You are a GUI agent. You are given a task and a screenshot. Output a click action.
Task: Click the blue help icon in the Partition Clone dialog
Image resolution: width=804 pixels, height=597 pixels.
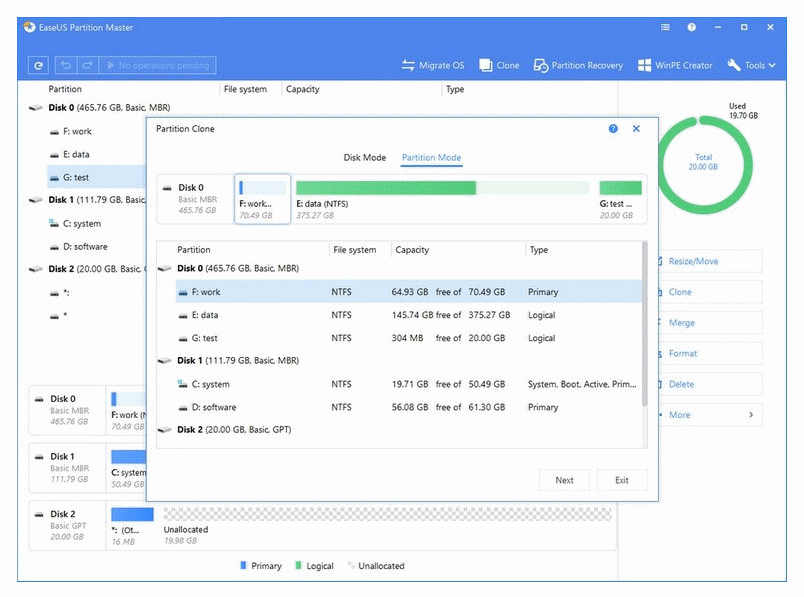click(613, 129)
